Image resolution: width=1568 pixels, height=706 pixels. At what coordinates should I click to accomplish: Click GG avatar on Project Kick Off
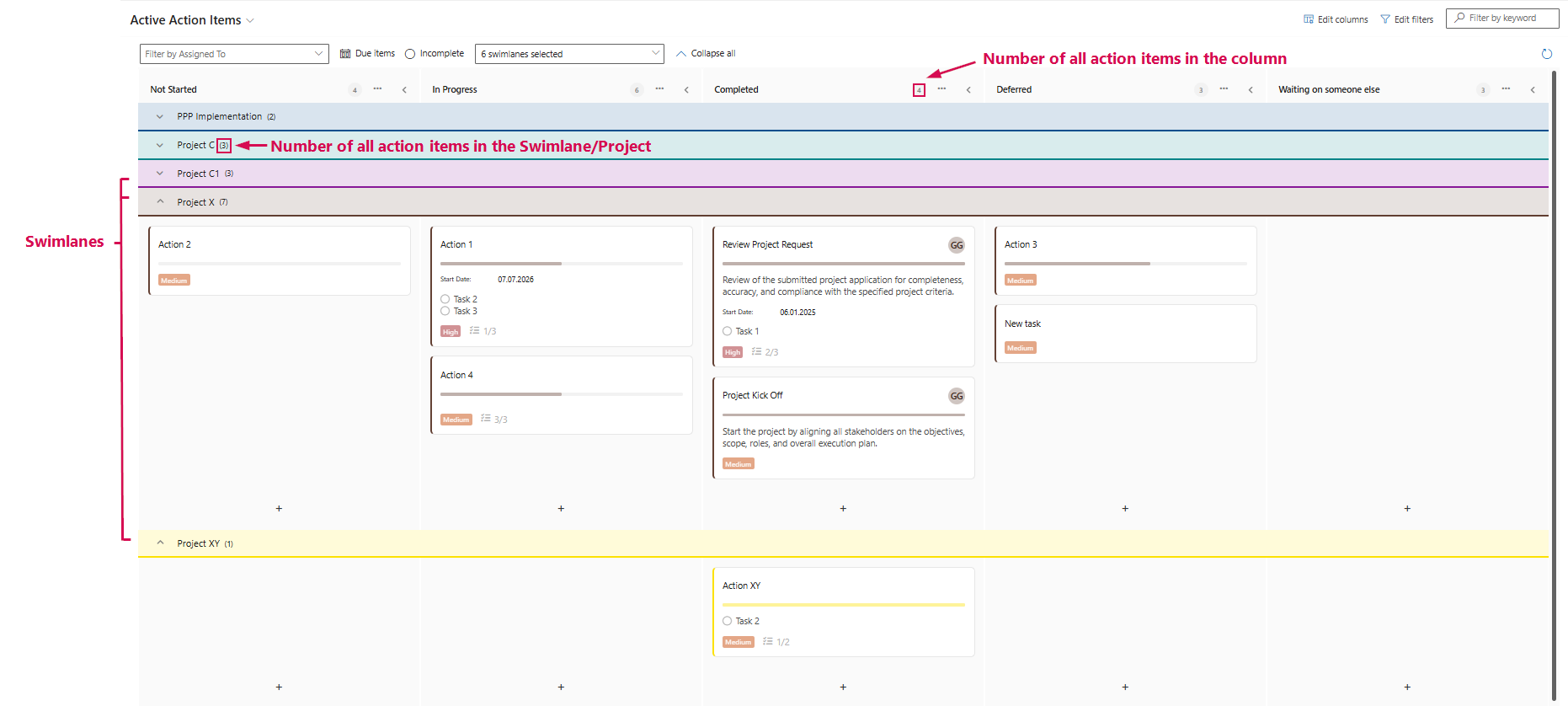(957, 396)
